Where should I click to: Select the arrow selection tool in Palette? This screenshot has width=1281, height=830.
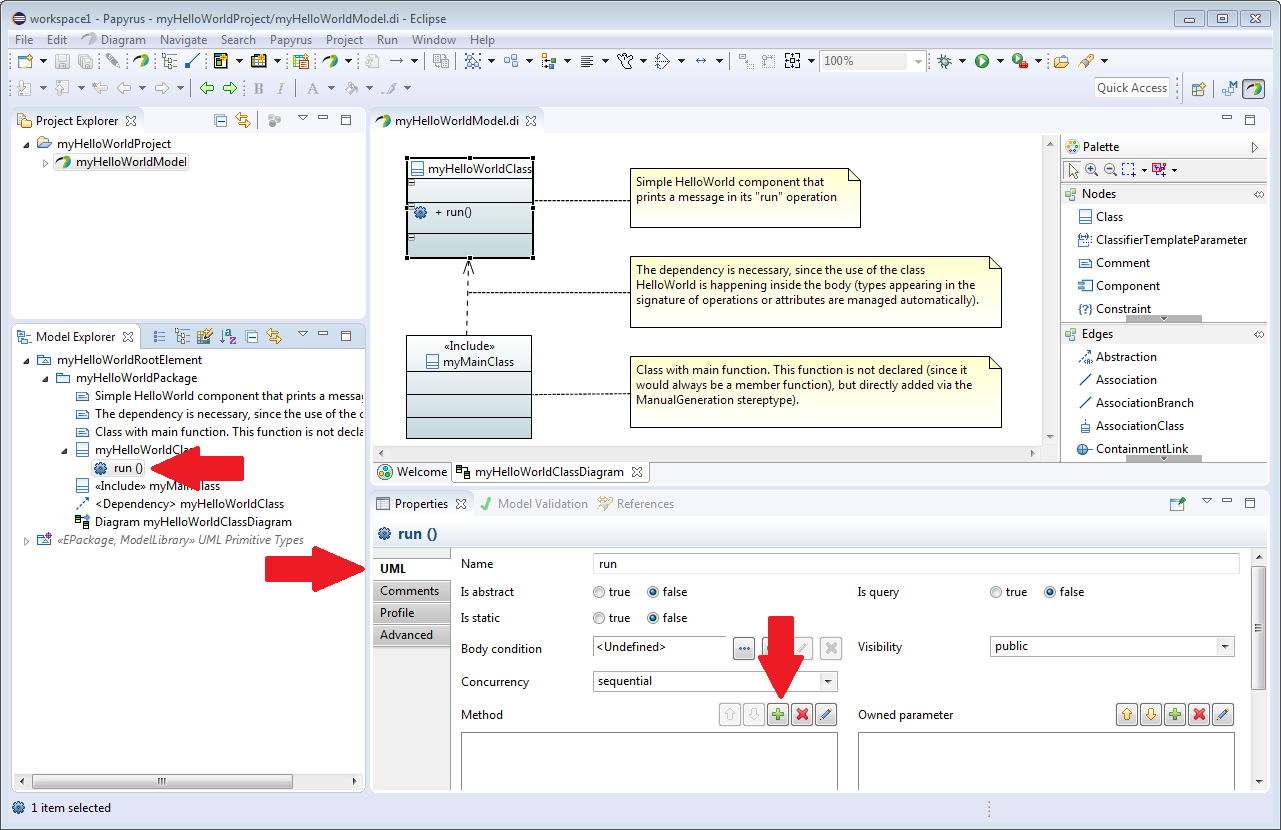[1072, 170]
